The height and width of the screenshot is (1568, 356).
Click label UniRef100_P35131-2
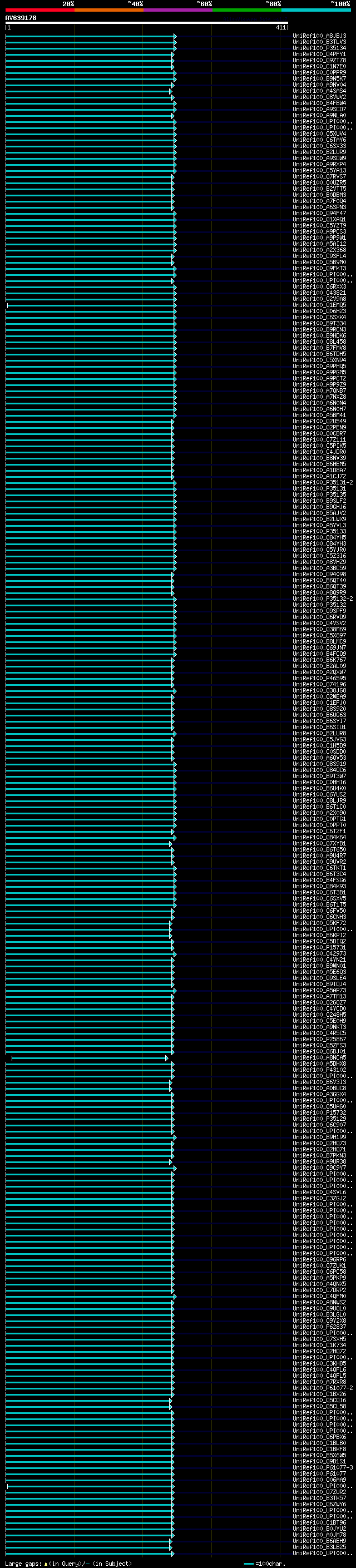[323, 482]
